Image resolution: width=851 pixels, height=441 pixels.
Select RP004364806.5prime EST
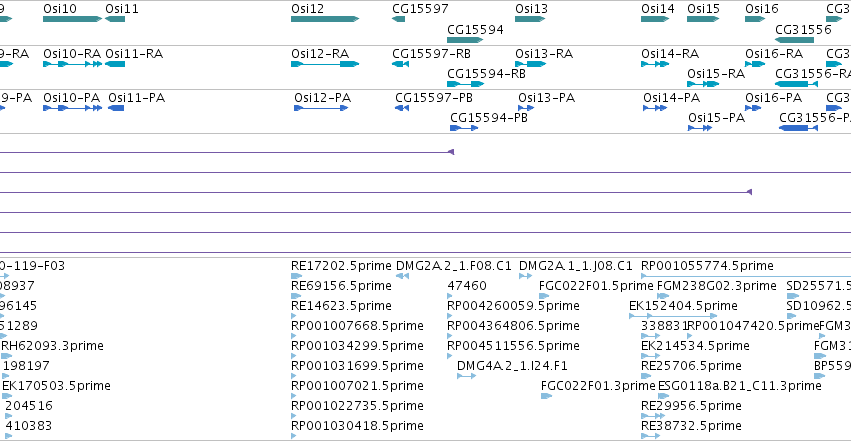[450, 336]
